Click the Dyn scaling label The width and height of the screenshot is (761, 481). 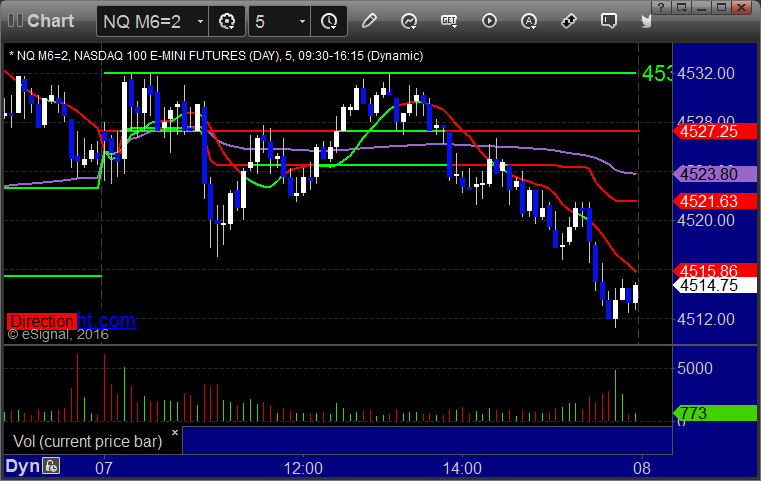22,466
